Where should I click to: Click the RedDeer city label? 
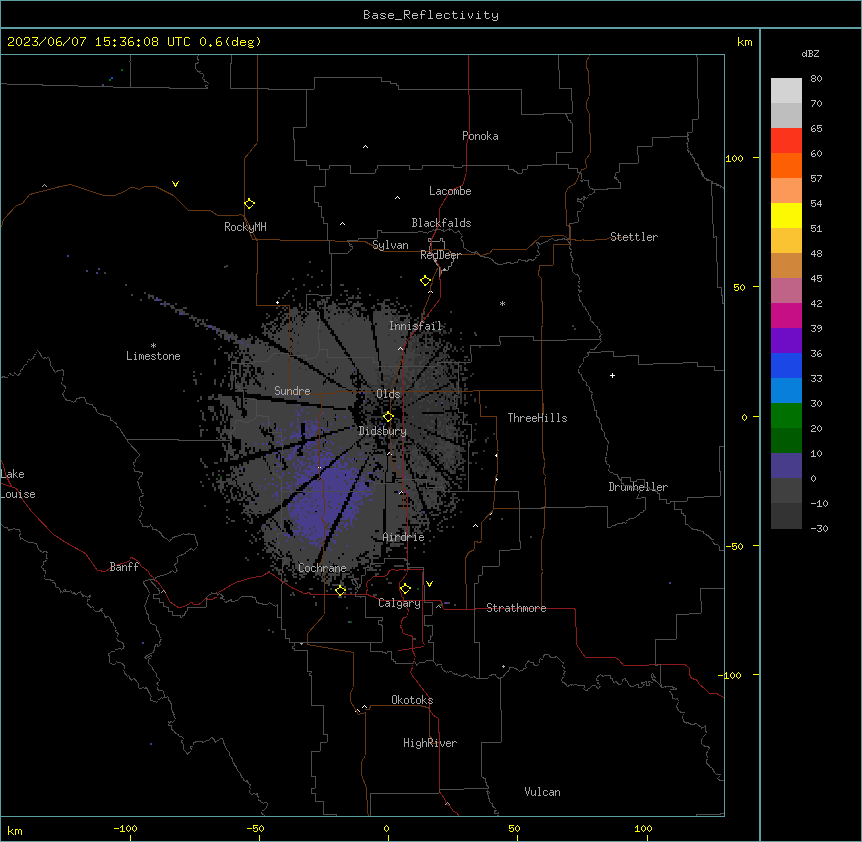point(441,255)
